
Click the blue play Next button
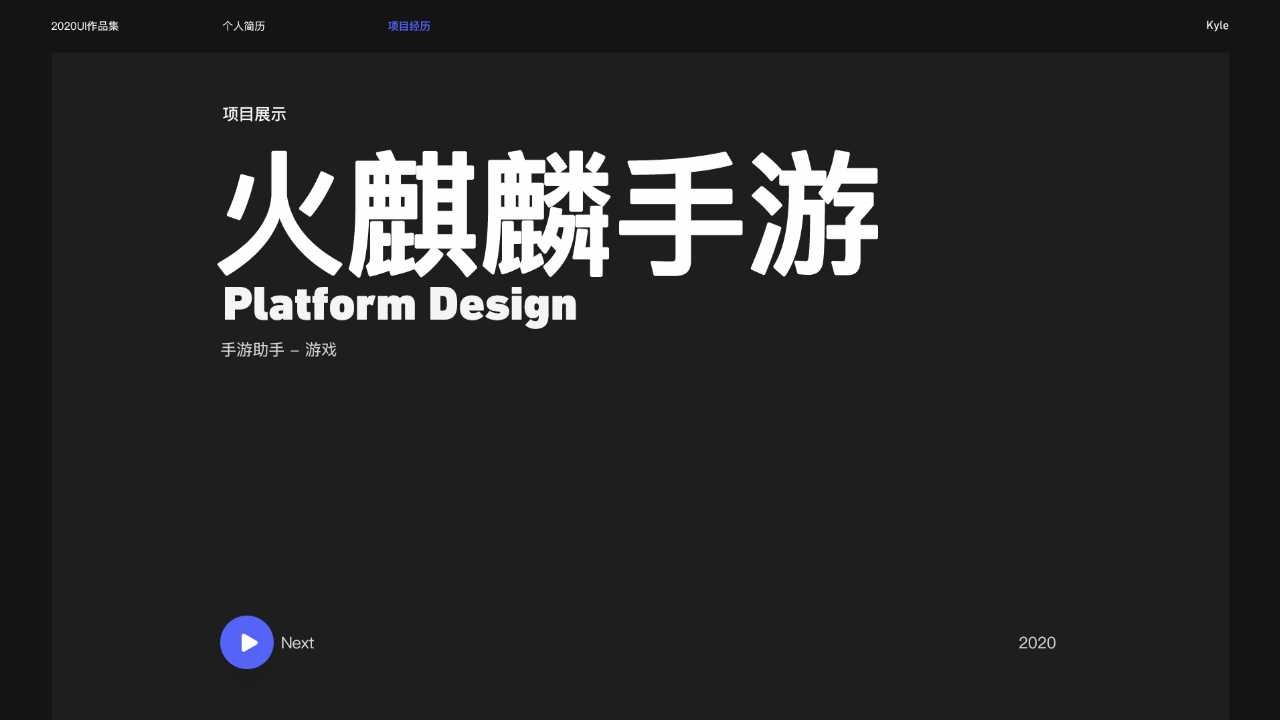click(247, 642)
